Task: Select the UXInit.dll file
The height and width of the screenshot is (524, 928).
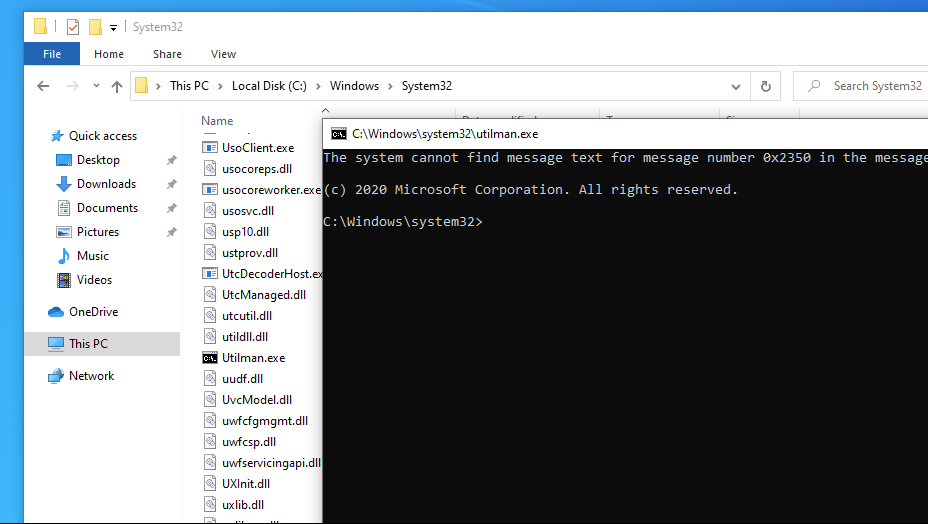Action: [x=246, y=484]
